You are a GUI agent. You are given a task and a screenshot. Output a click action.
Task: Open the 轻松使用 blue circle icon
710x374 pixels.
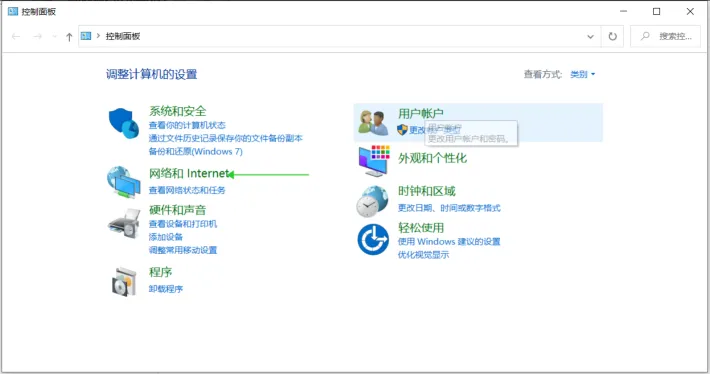[373, 240]
